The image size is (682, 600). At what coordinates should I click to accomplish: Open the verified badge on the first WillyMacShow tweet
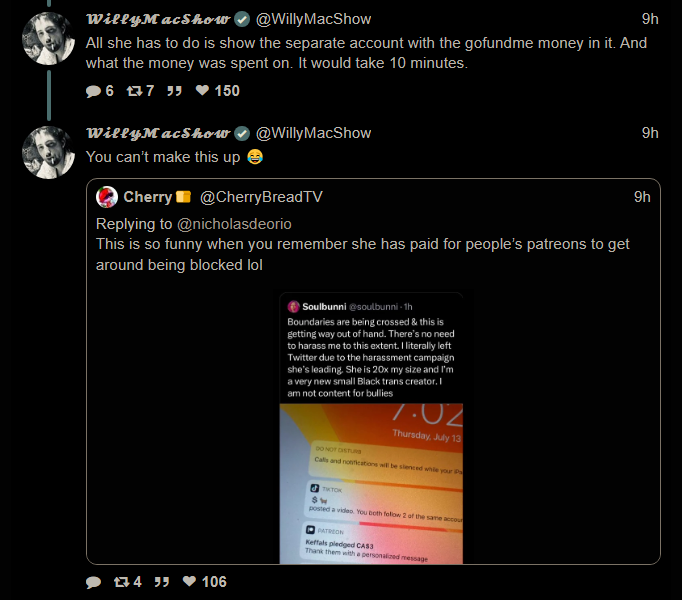click(x=242, y=19)
